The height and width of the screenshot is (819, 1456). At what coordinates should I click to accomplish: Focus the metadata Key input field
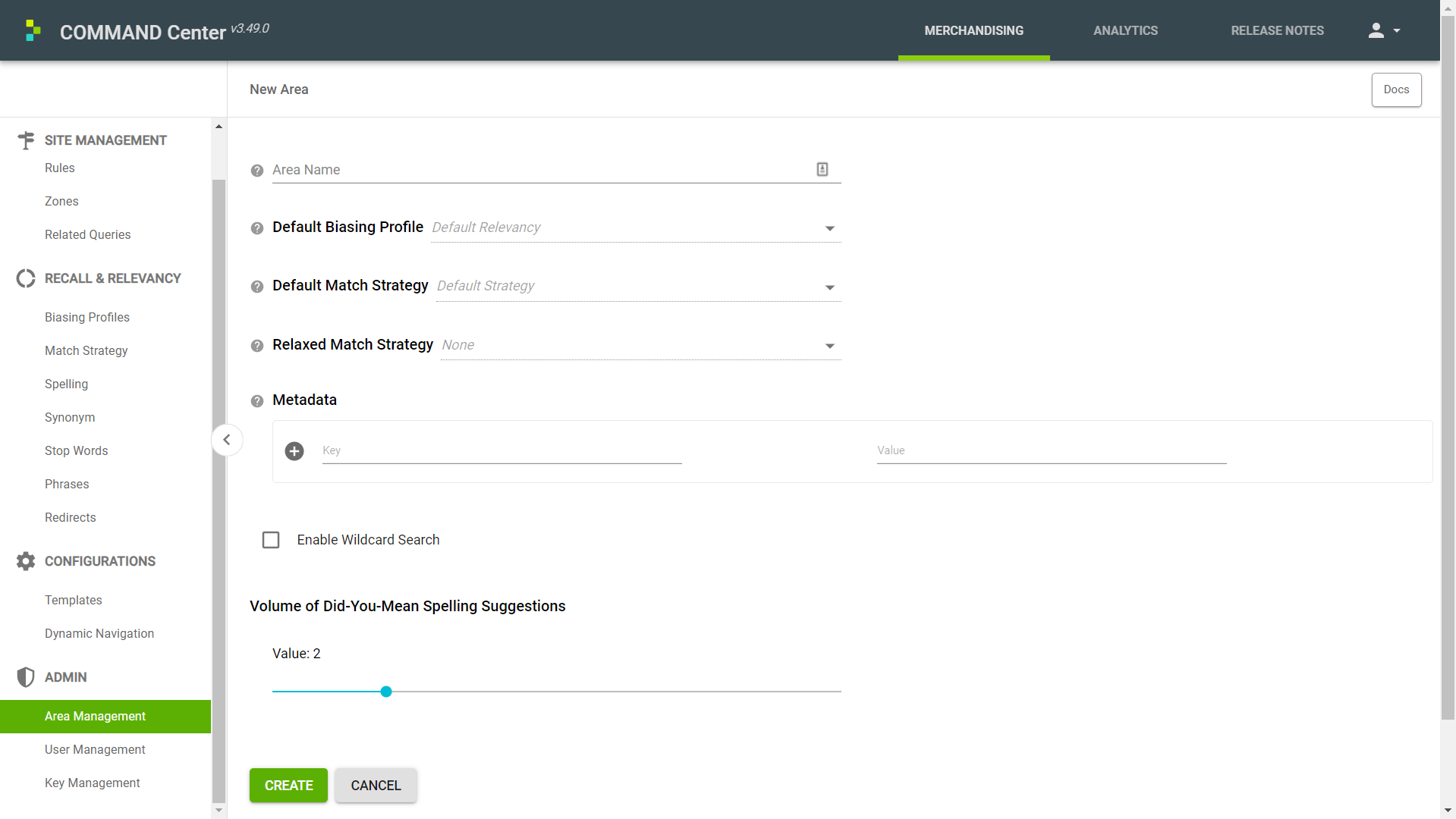tap(502, 451)
